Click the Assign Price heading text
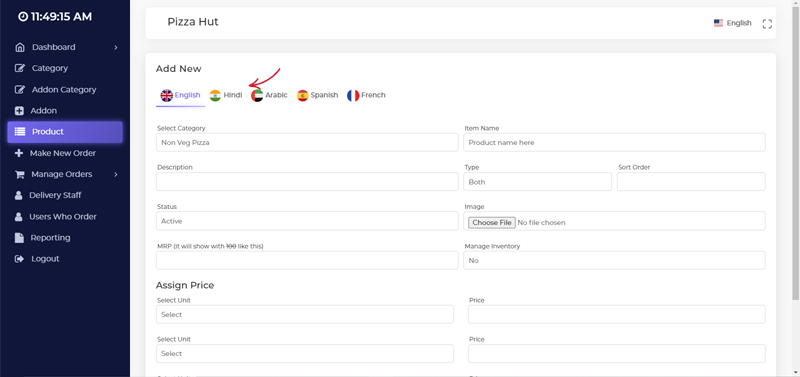Viewport: 800px width, 377px height. 185,285
